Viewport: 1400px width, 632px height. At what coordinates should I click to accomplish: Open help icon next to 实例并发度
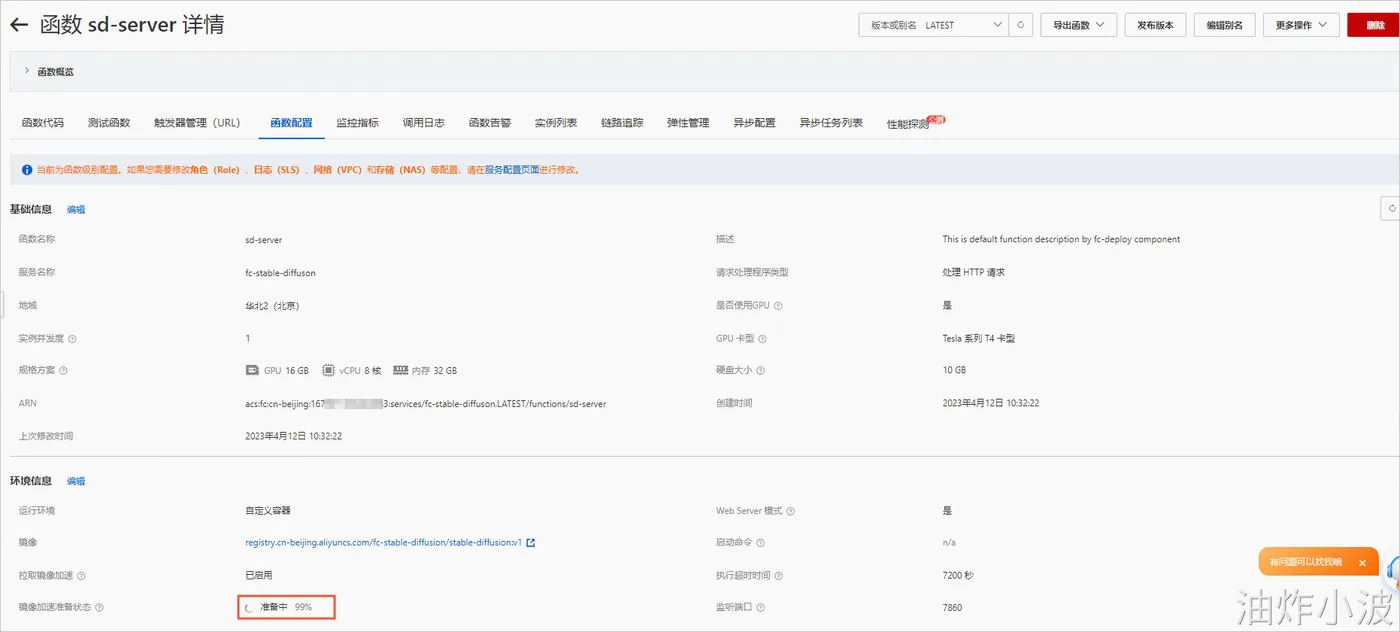click(x=72, y=339)
